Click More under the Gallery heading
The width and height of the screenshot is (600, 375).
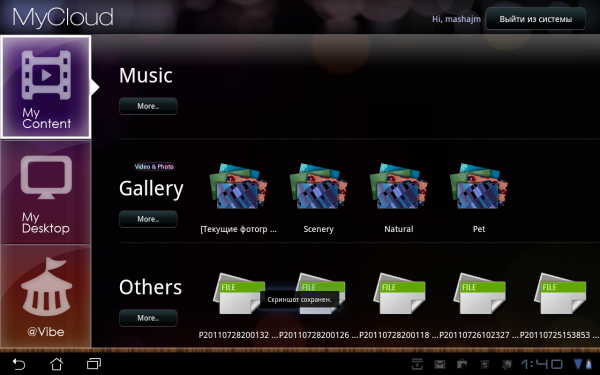148,219
